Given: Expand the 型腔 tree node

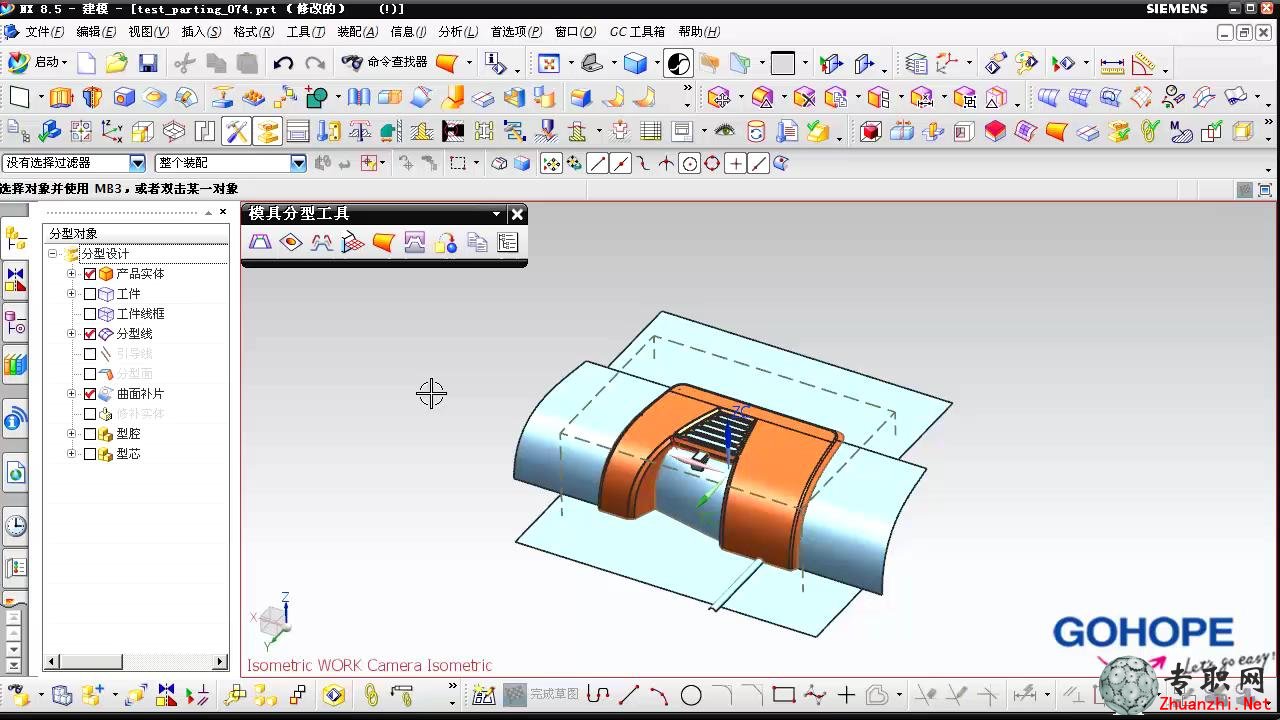Looking at the screenshot, I should pyautogui.click(x=71, y=434).
